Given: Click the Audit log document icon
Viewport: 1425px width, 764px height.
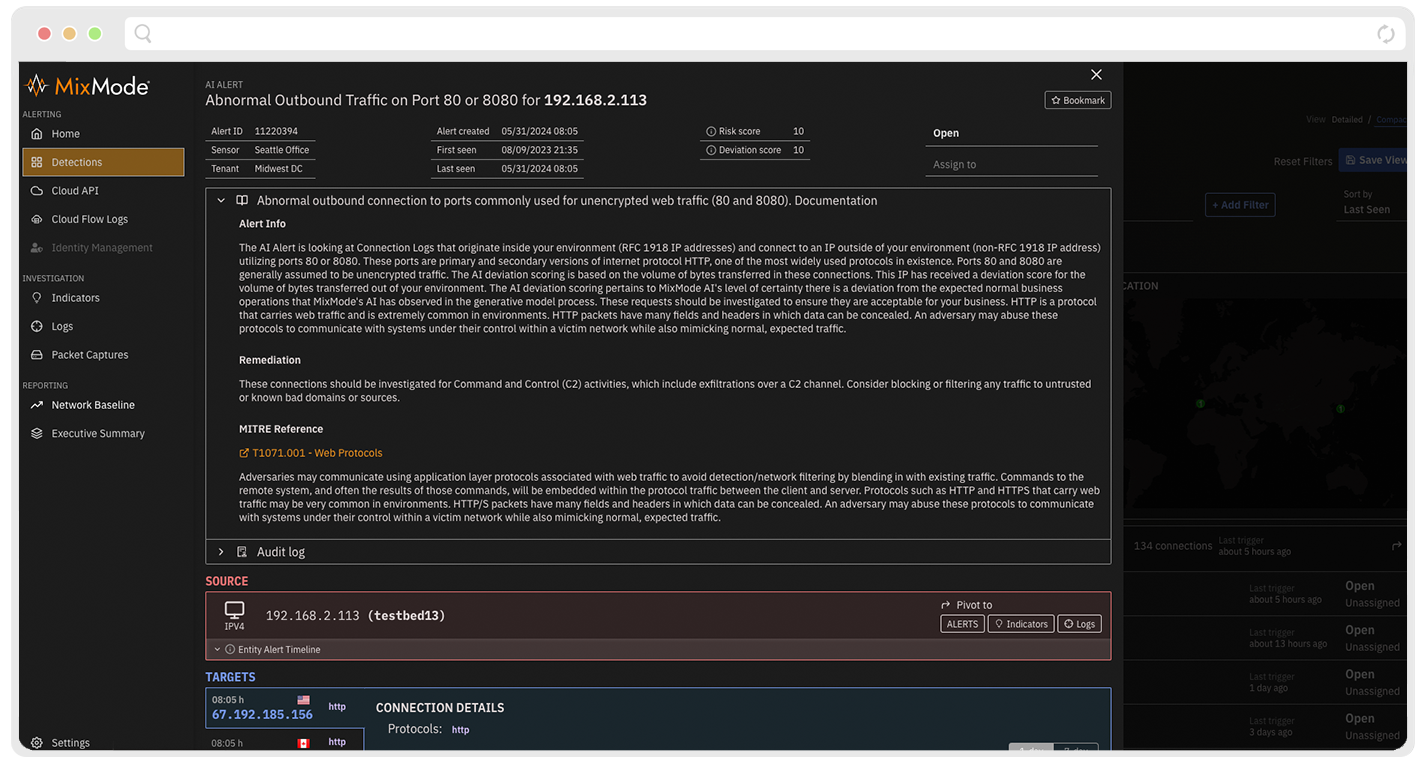Looking at the screenshot, I should tap(242, 552).
